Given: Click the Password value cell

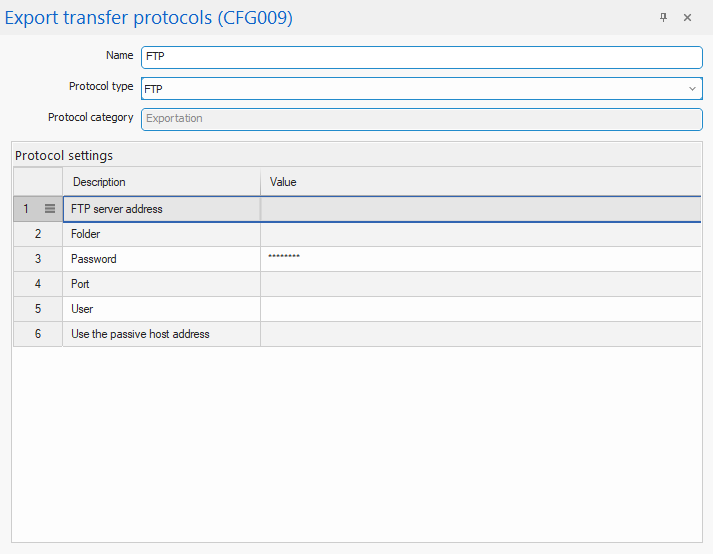Looking at the screenshot, I should [480, 259].
